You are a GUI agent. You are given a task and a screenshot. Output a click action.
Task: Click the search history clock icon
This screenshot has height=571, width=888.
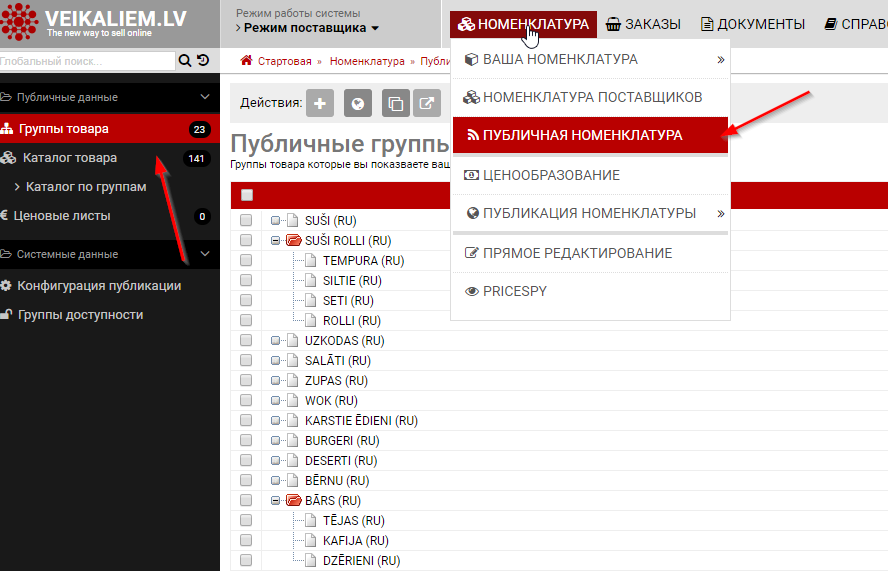click(x=203, y=61)
